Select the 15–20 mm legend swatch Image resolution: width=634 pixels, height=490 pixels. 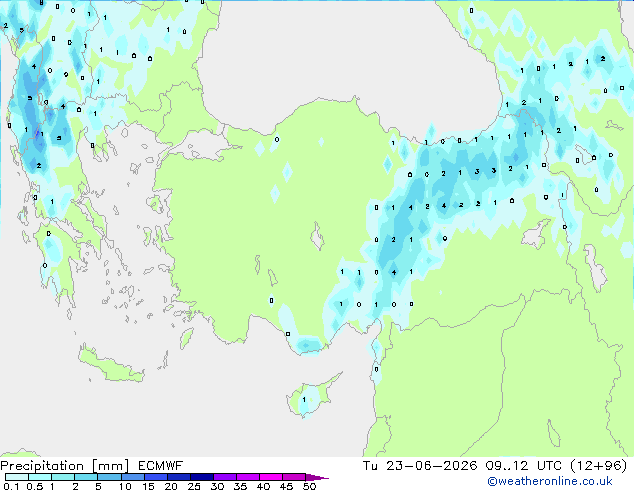[x=155, y=477]
